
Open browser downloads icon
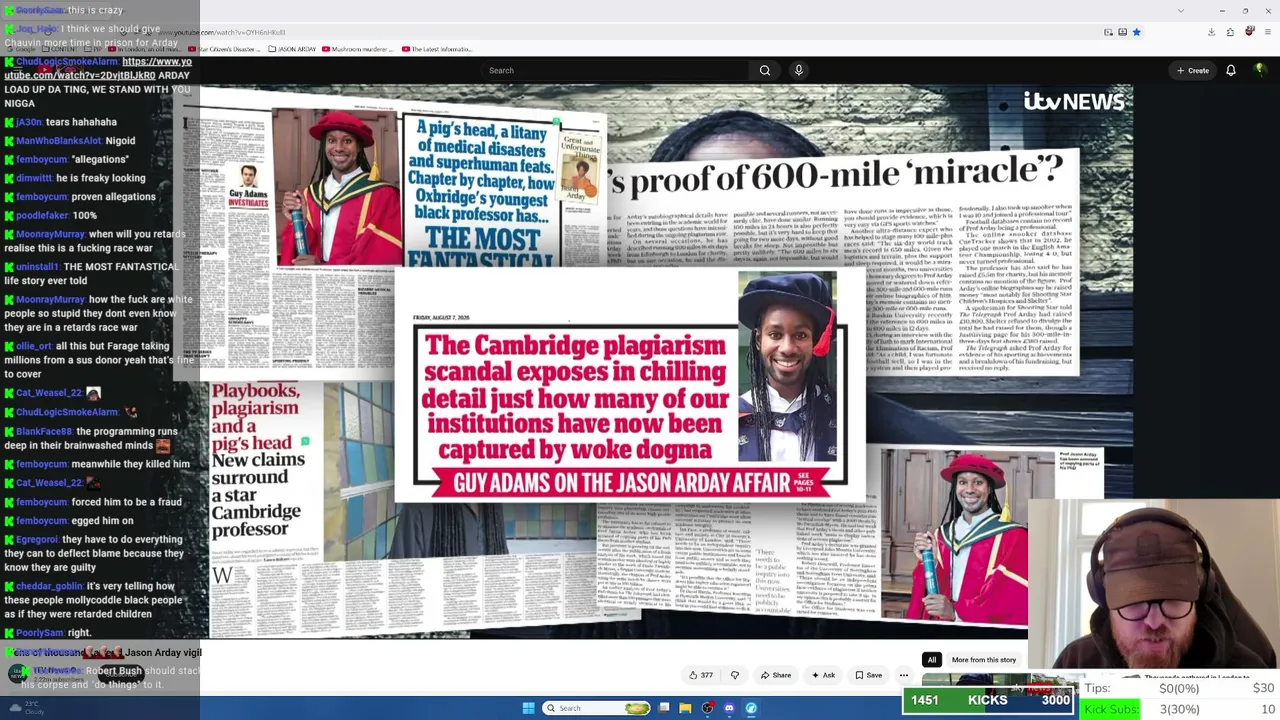click(x=1211, y=32)
